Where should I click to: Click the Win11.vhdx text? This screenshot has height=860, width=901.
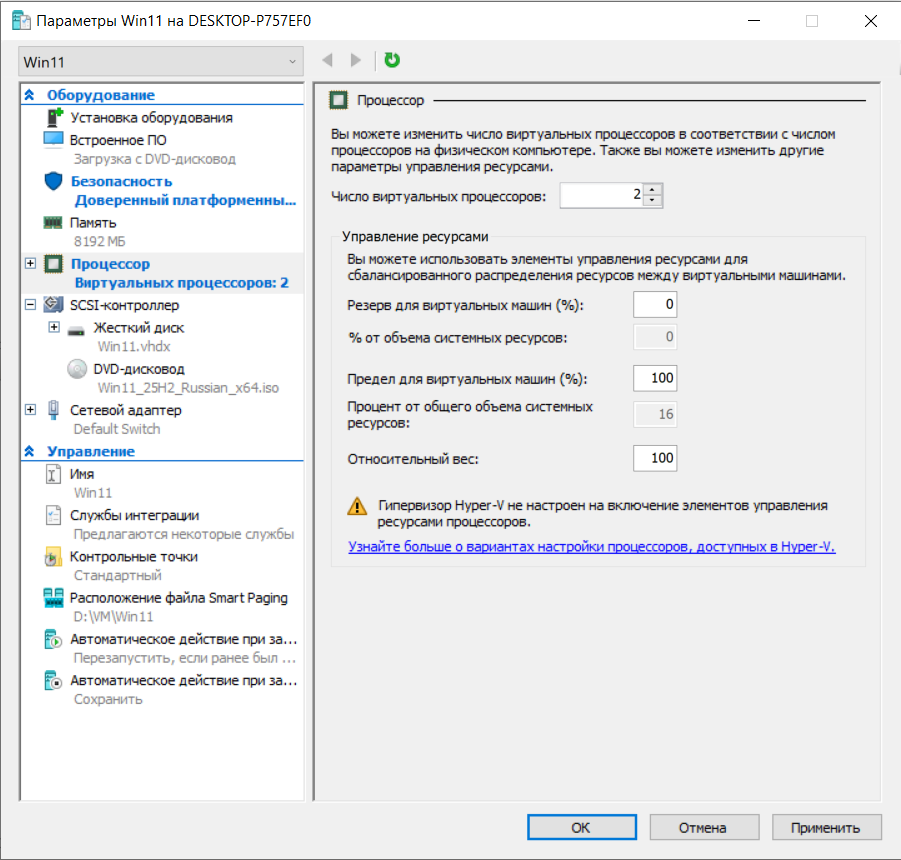pos(134,346)
